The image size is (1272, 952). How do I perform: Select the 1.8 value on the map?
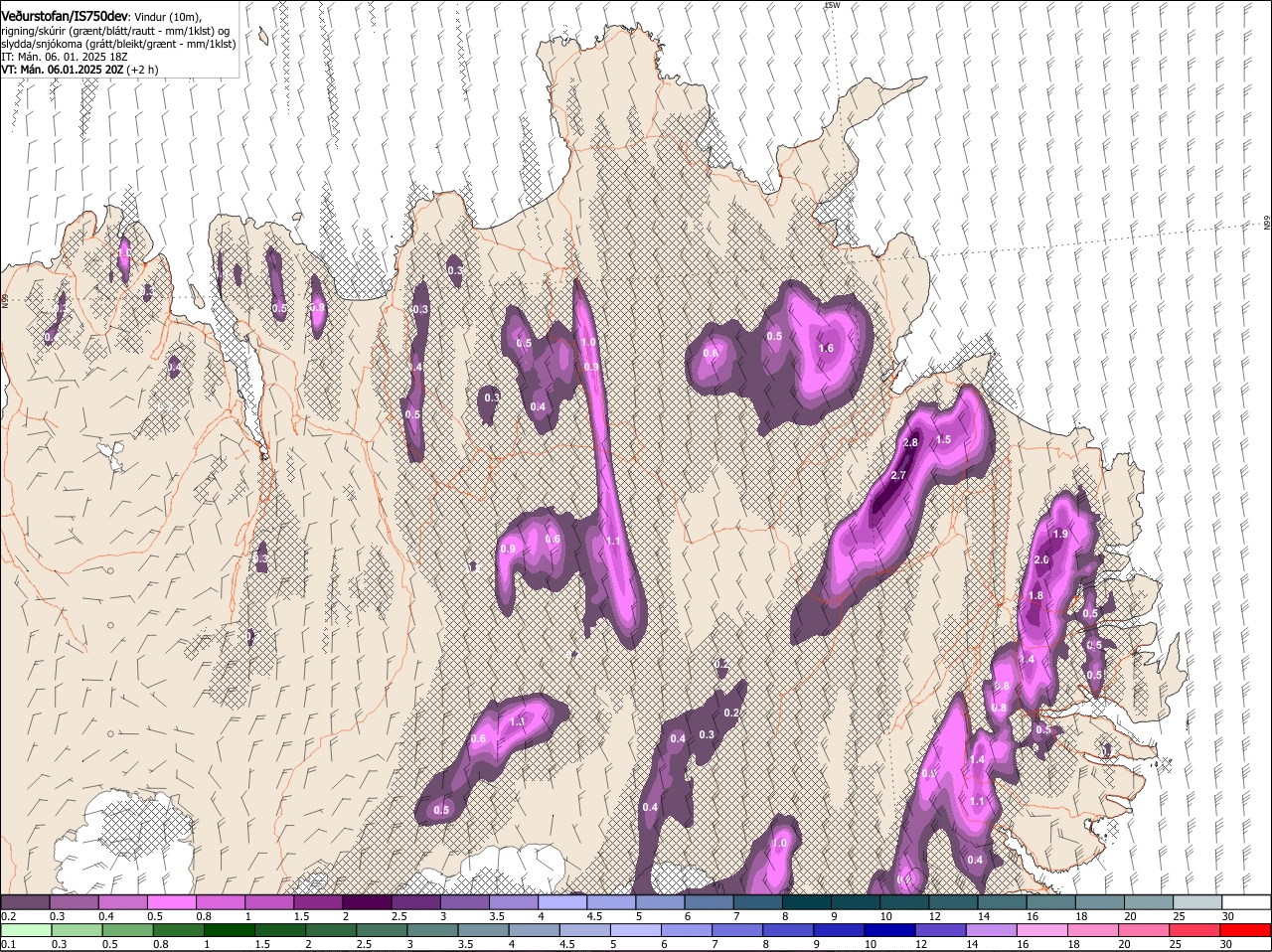[1035, 595]
